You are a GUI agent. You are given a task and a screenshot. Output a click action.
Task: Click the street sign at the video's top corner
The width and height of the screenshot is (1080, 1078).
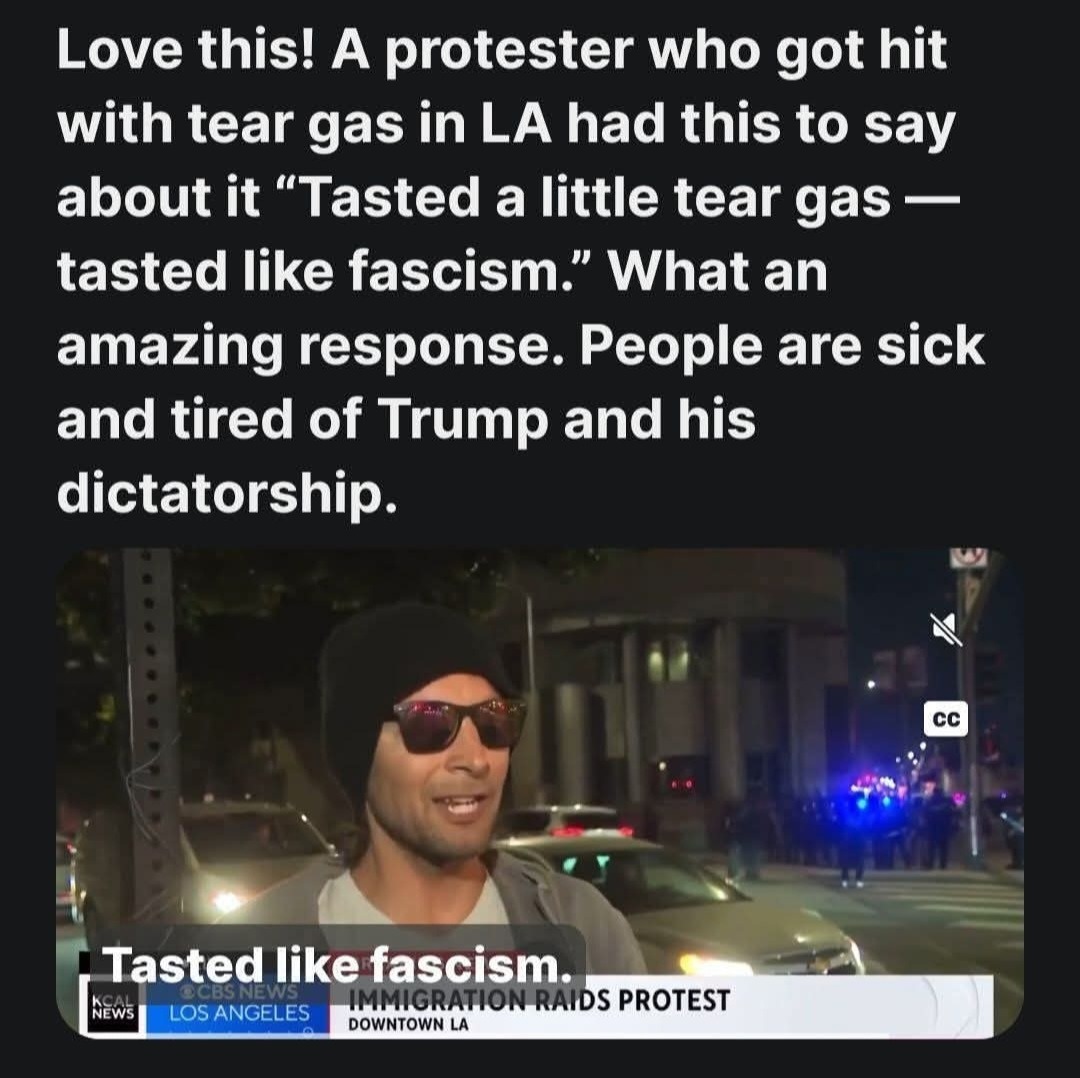pyautogui.click(x=968, y=557)
